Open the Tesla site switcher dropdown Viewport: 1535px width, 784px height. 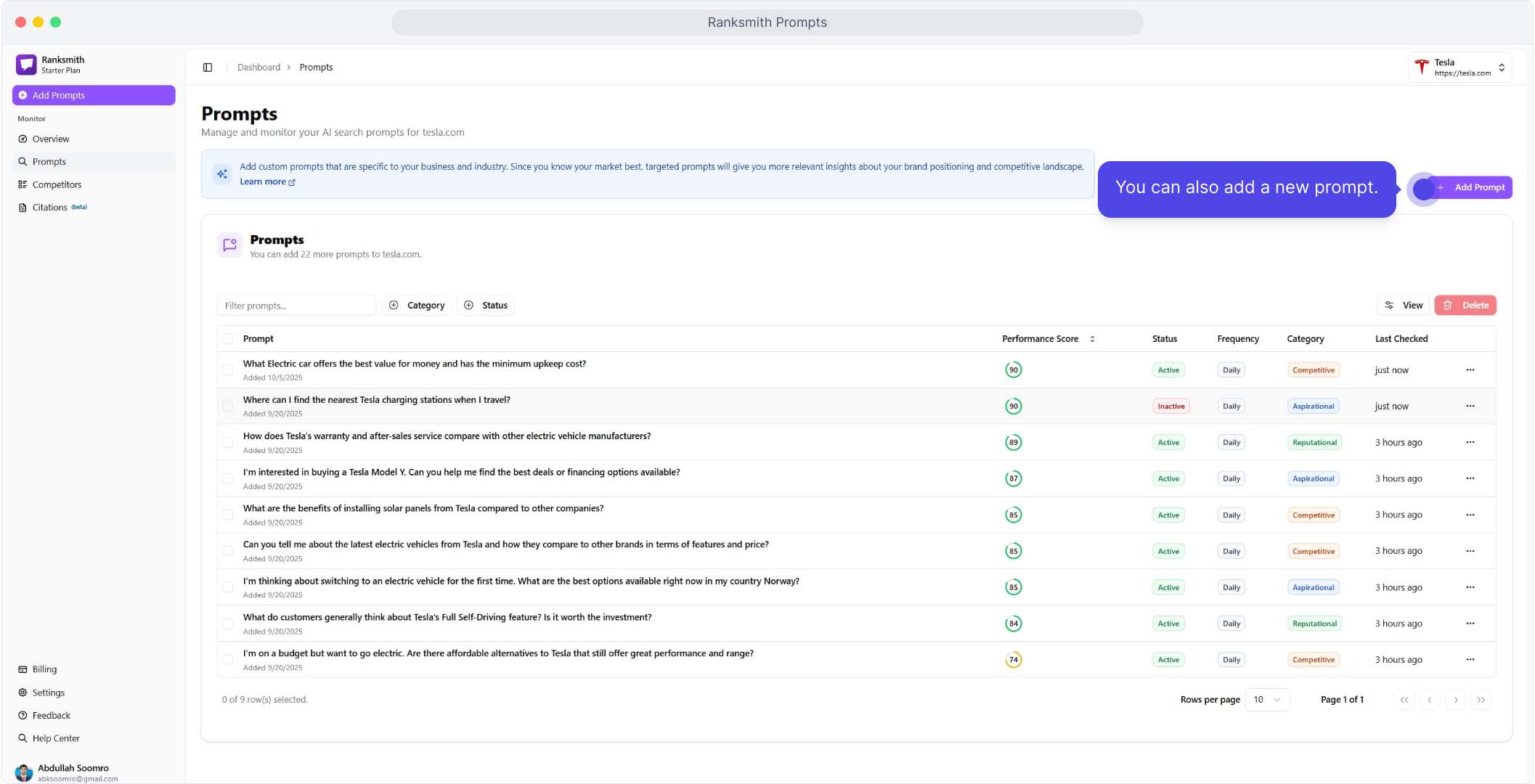1460,68
